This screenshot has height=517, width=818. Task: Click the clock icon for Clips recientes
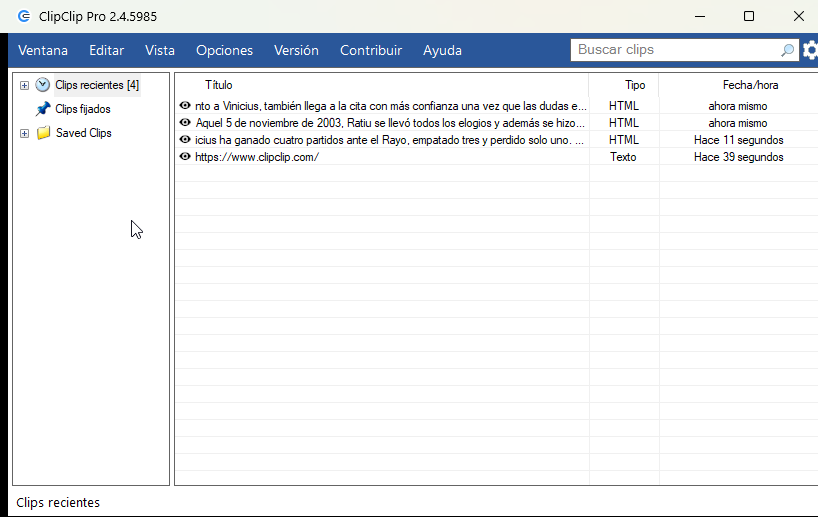(42, 85)
